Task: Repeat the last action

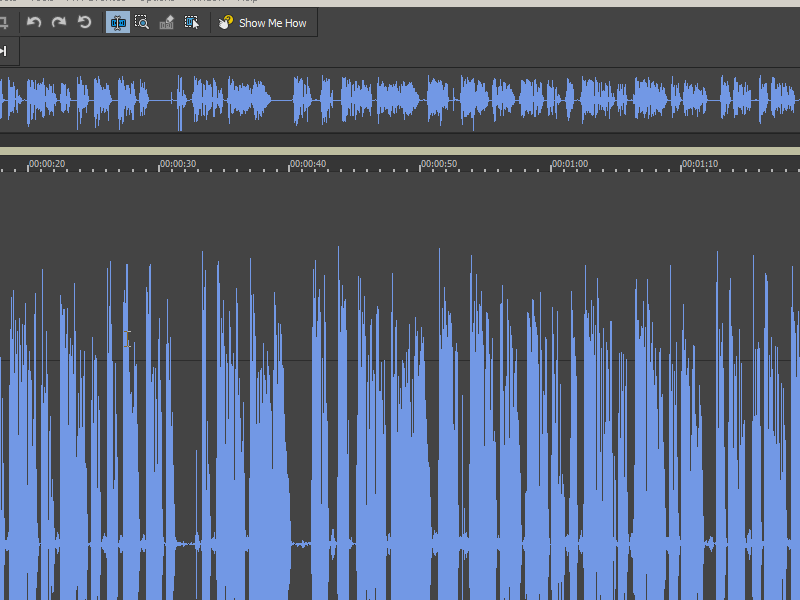Action: (x=84, y=22)
